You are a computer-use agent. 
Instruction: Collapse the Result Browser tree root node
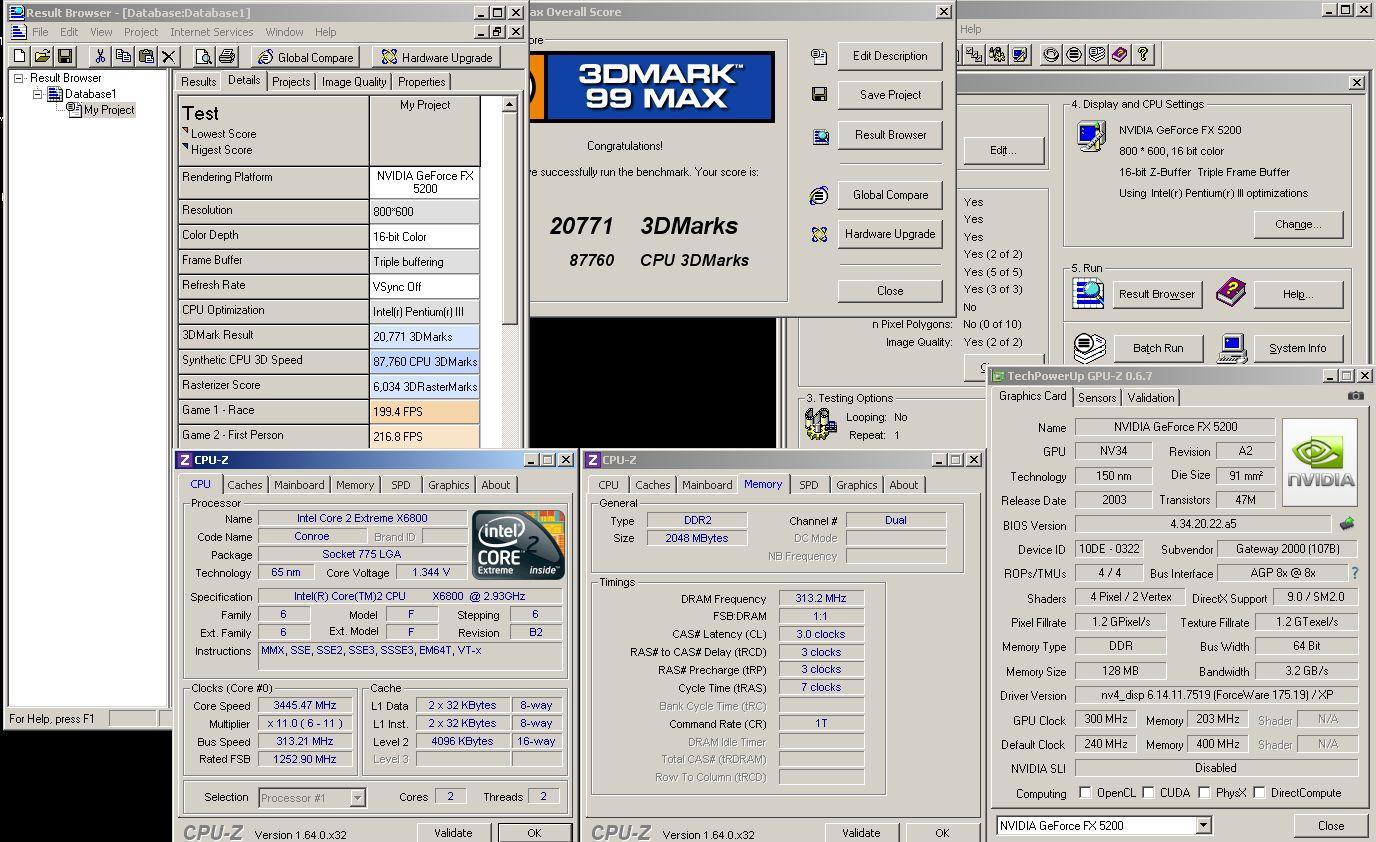tap(19, 78)
